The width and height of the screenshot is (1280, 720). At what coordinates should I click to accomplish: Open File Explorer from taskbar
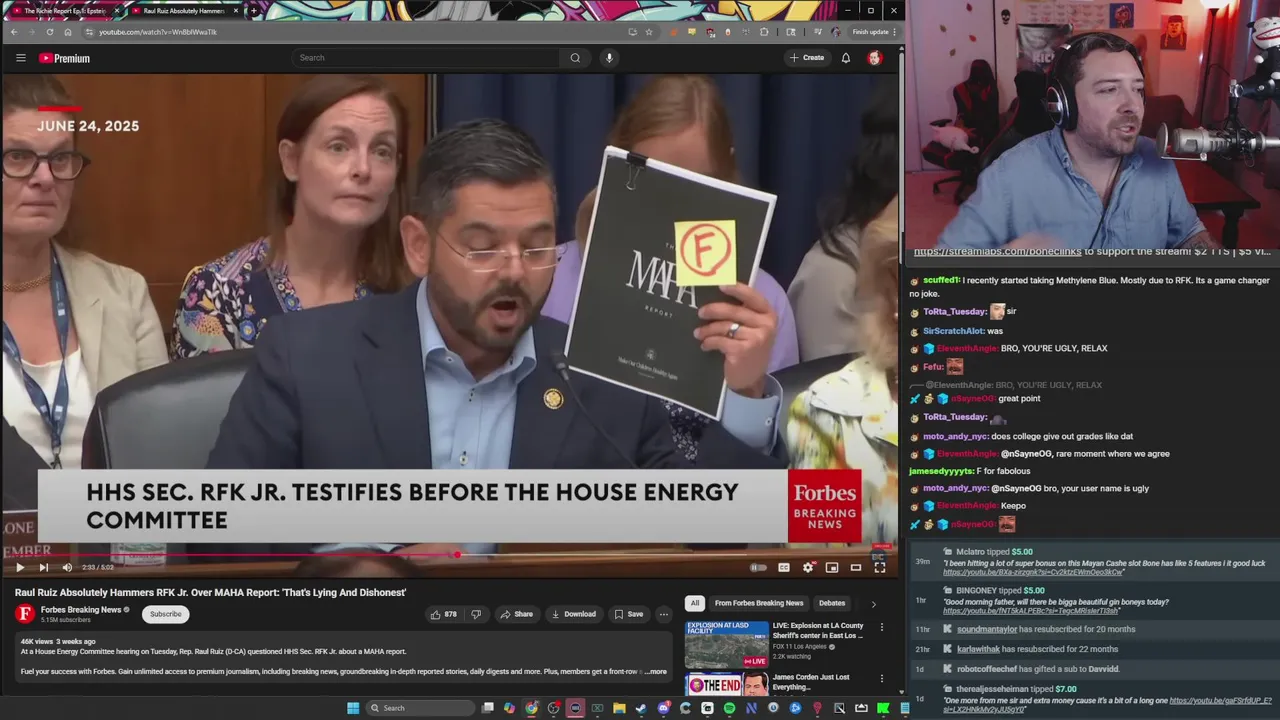tap(619, 708)
